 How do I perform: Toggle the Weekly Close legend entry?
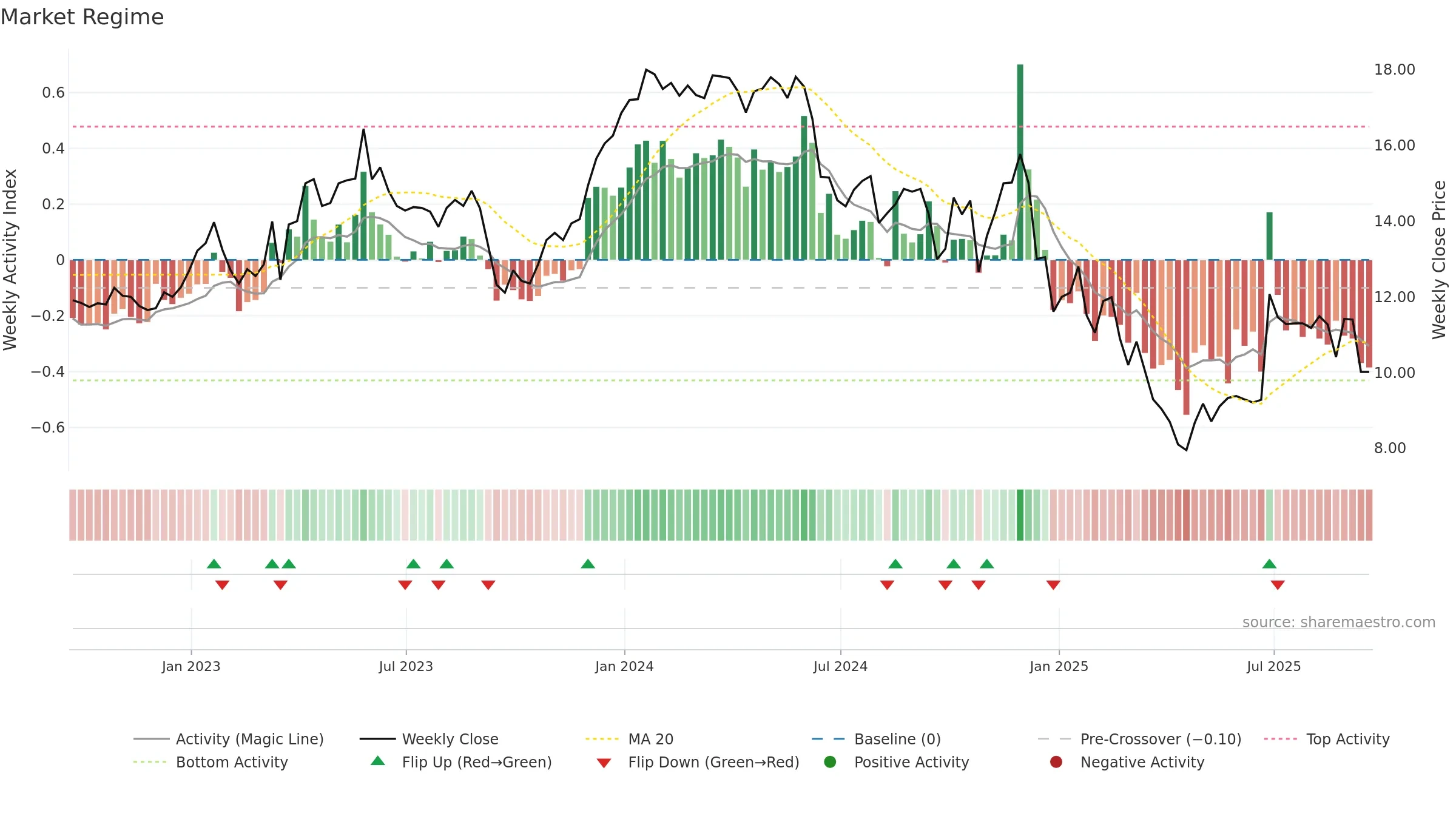click(429, 739)
